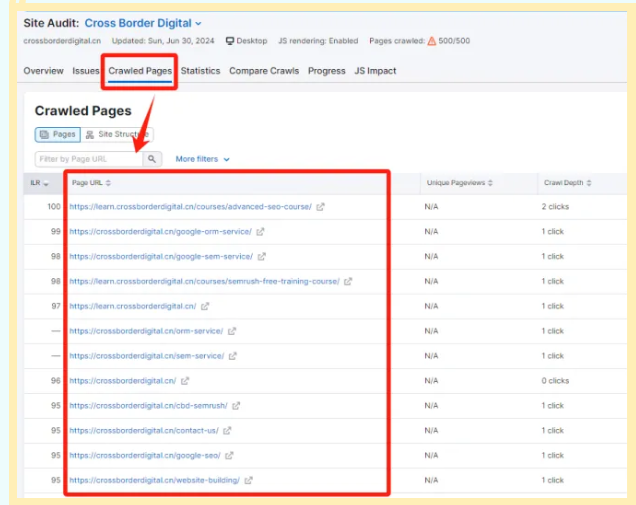Open external link icon for advanced-seo-course URL
Viewport: 636px width, 505px height.
click(x=320, y=207)
